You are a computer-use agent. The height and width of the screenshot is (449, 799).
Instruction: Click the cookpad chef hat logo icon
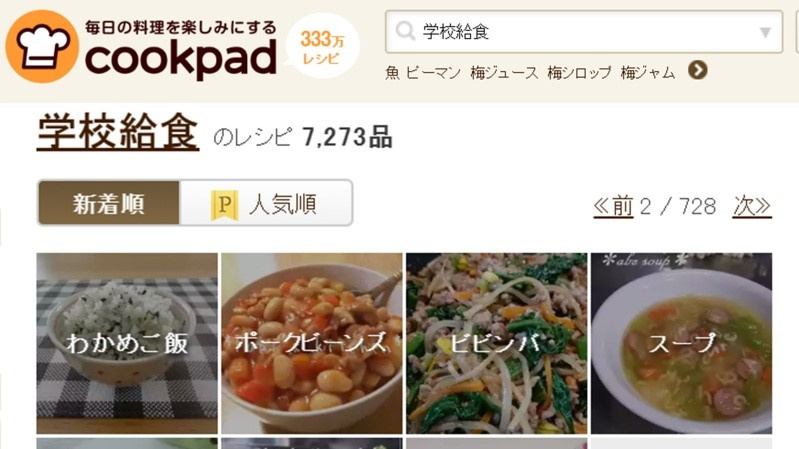tap(42, 46)
